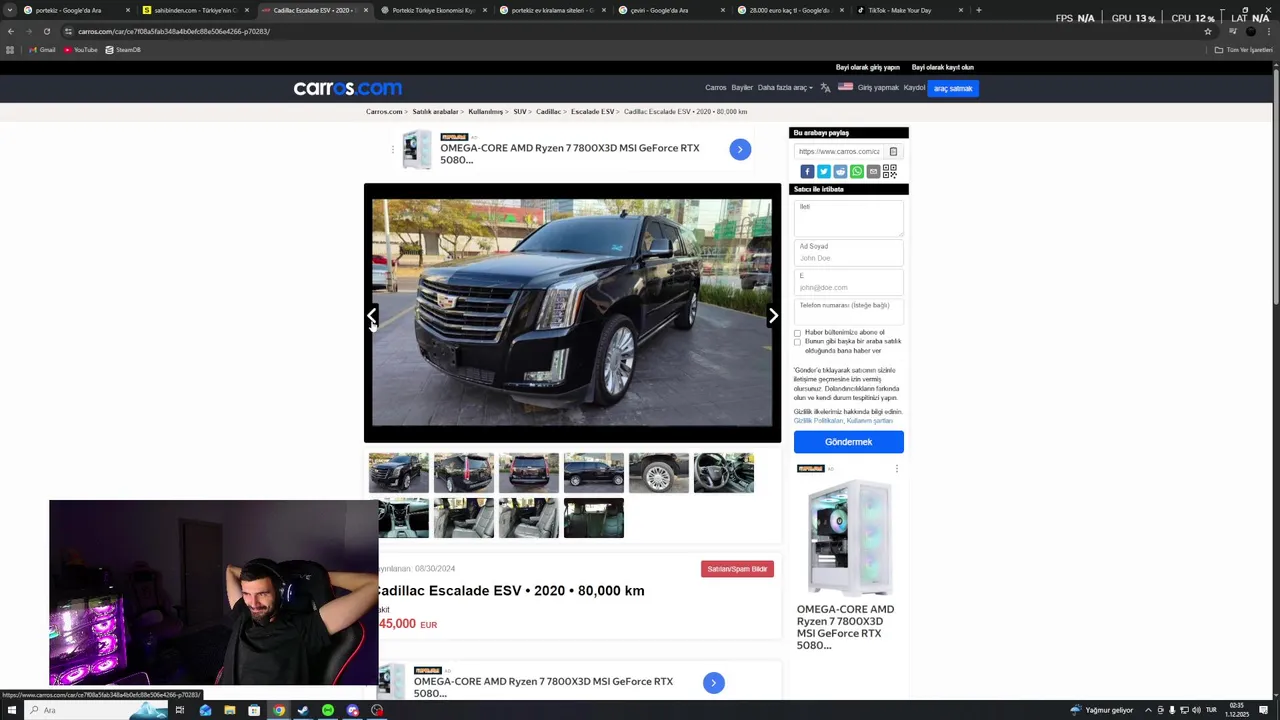Share listing by email icon
1280x720 pixels.
pyautogui.click(x=873, y=171)
